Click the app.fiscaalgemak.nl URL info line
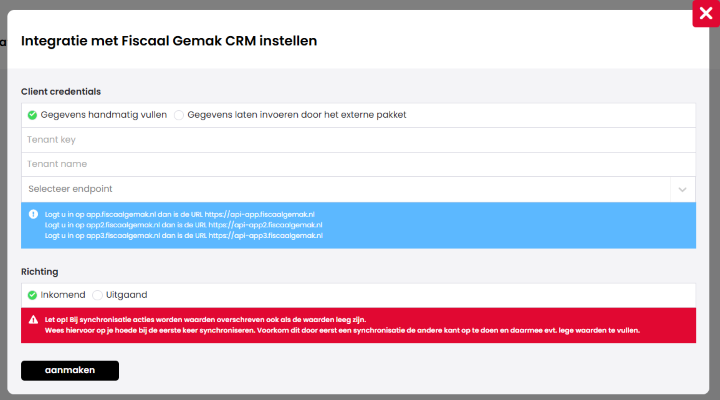The height and width of the screenshot is (400, 720). [x=180, y=214]
